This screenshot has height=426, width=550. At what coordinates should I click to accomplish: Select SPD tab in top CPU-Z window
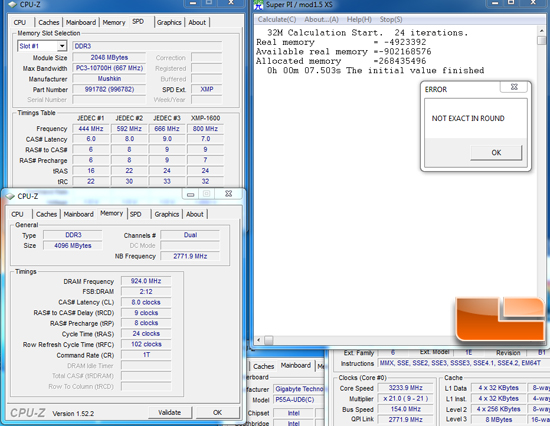point(138,22)
